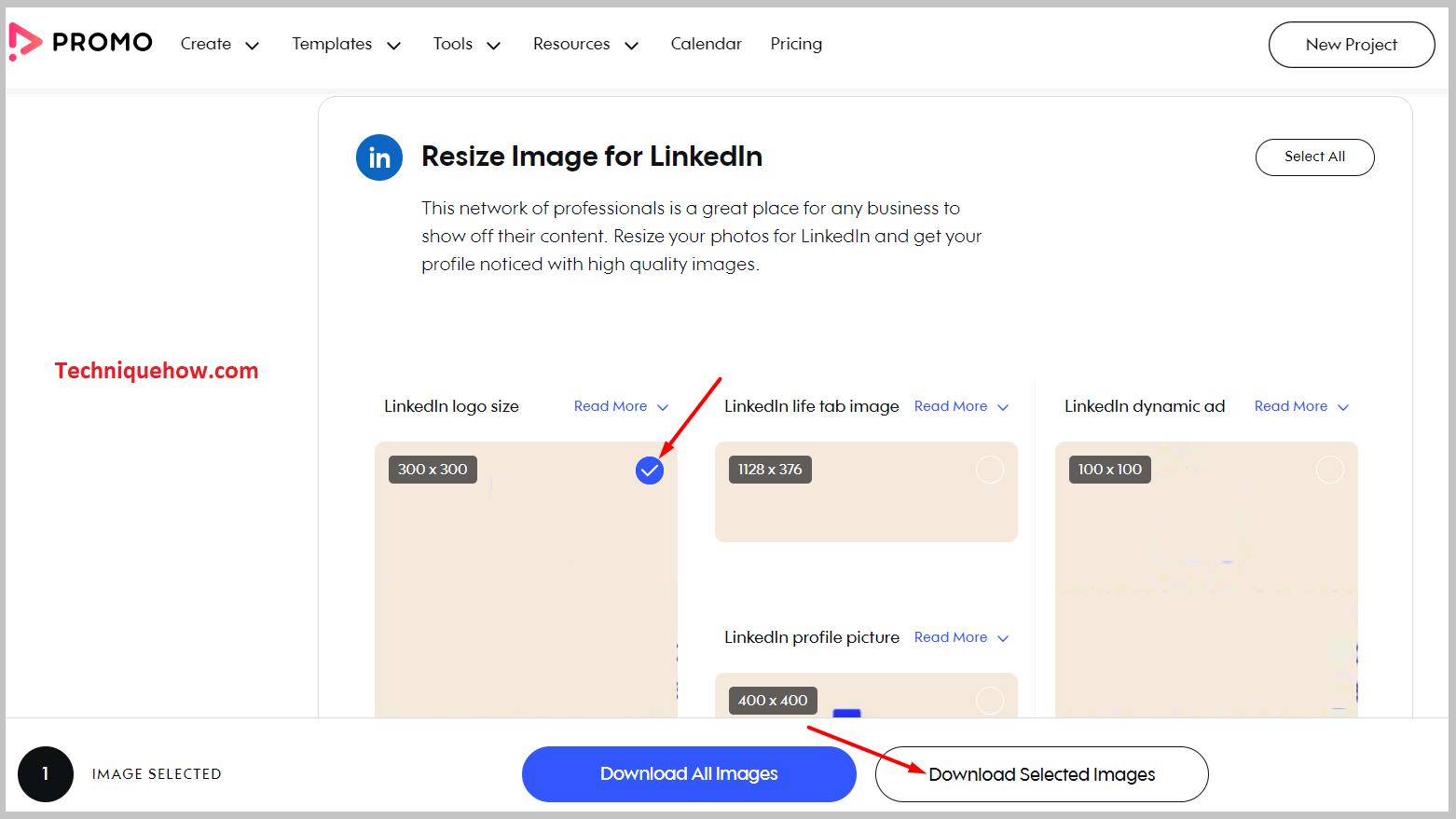Click the 'LinkedIn logo size' label
Viewport: 1456px width, 819px height.
pos(451,406)
